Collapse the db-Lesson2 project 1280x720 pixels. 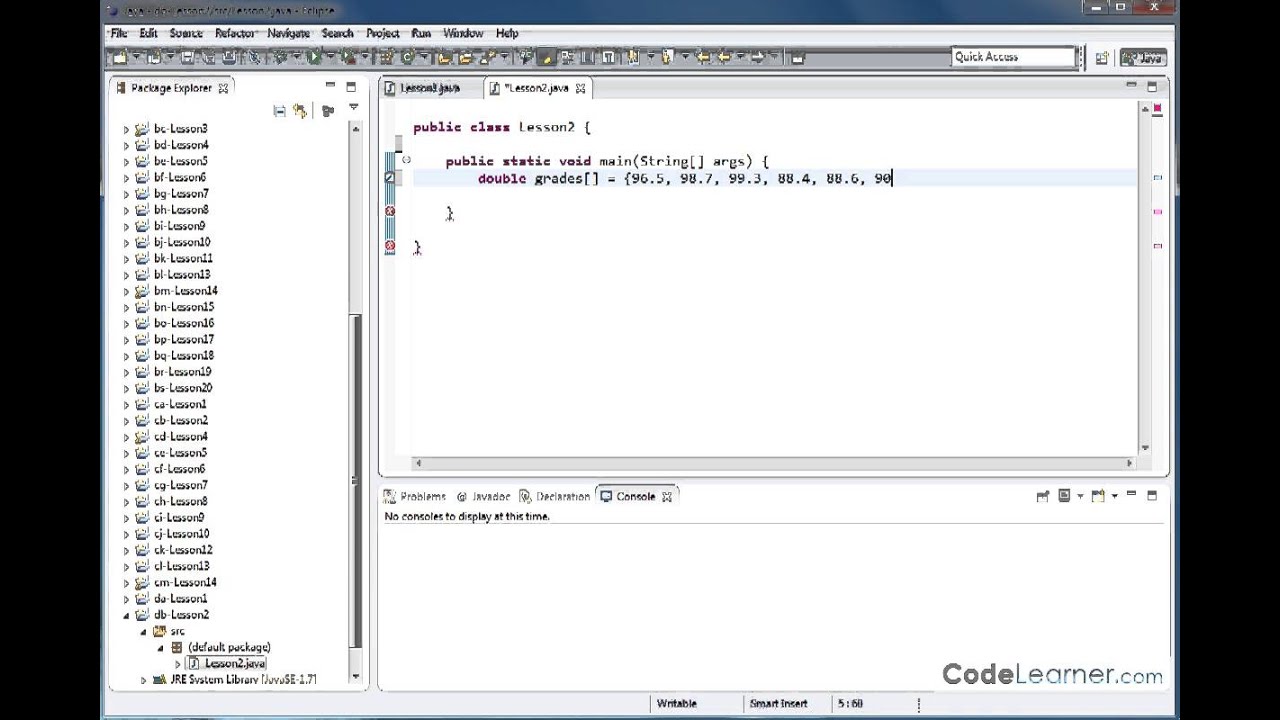(126, 615)
